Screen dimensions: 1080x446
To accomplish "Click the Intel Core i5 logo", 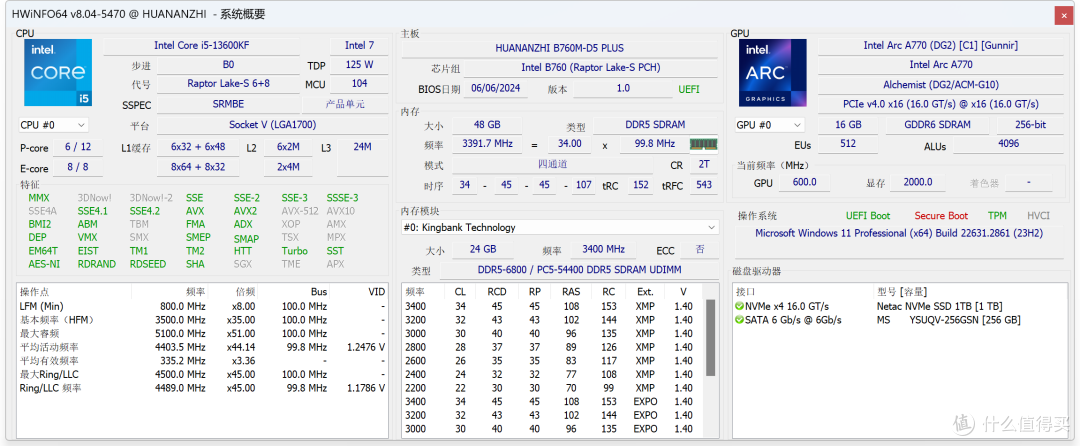I will (x=59, y=72).
